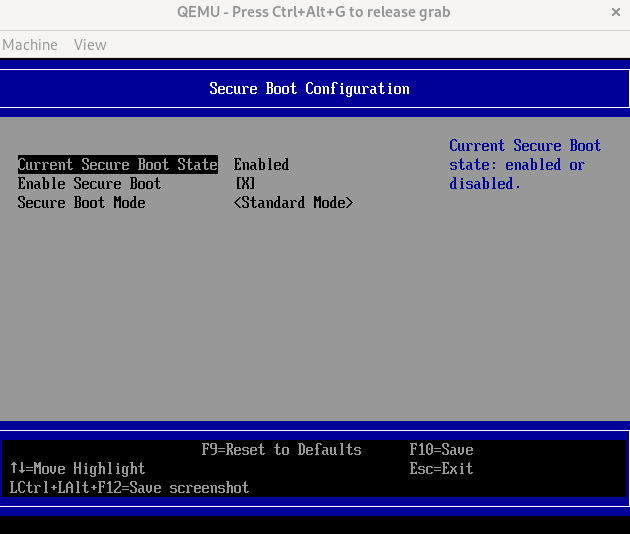Click the F9=Reset to Defaults hint
Viewport: 630px width, 534px height.
(281, 449)
